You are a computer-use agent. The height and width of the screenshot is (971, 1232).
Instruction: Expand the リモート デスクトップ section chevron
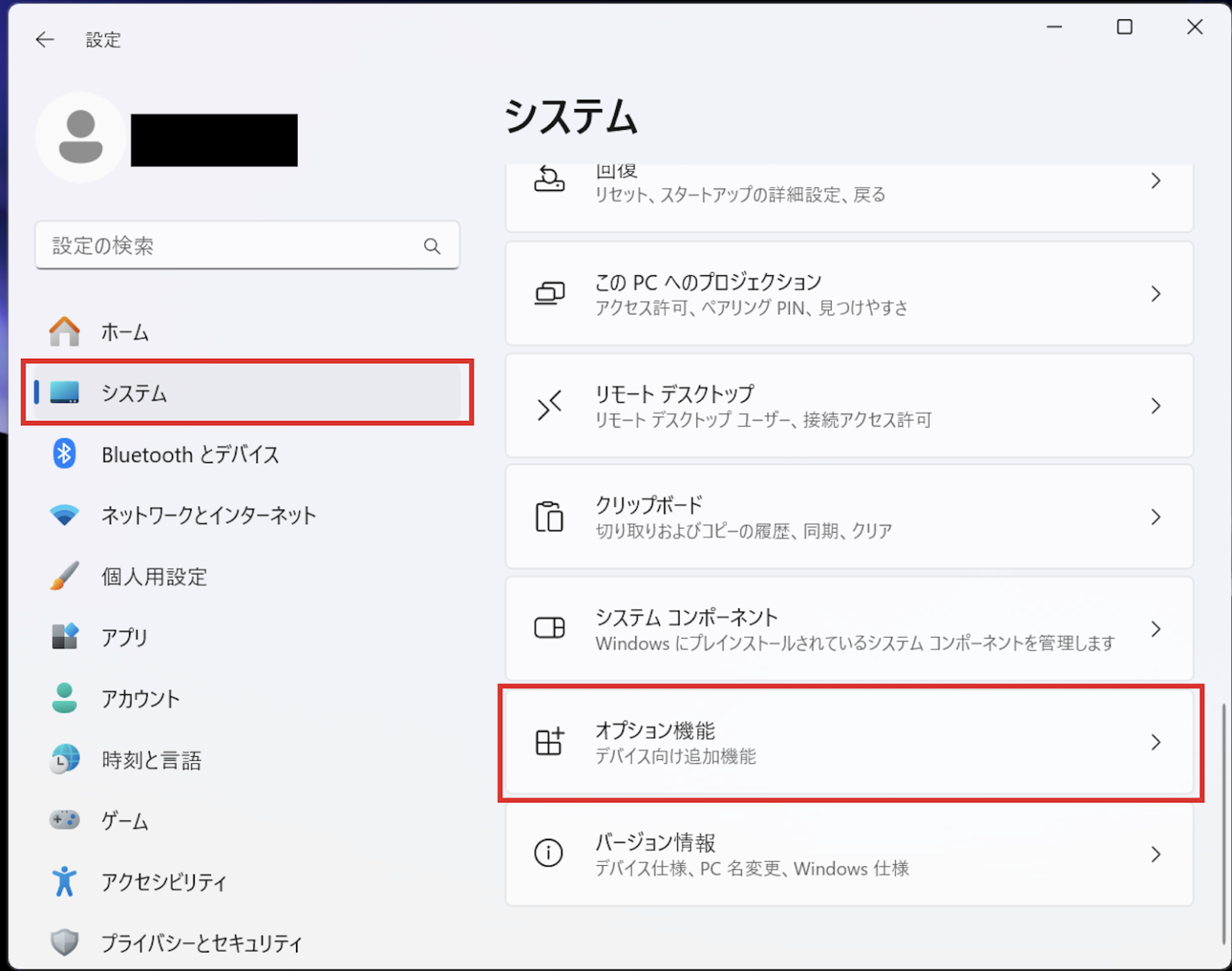click(1155, 406)
